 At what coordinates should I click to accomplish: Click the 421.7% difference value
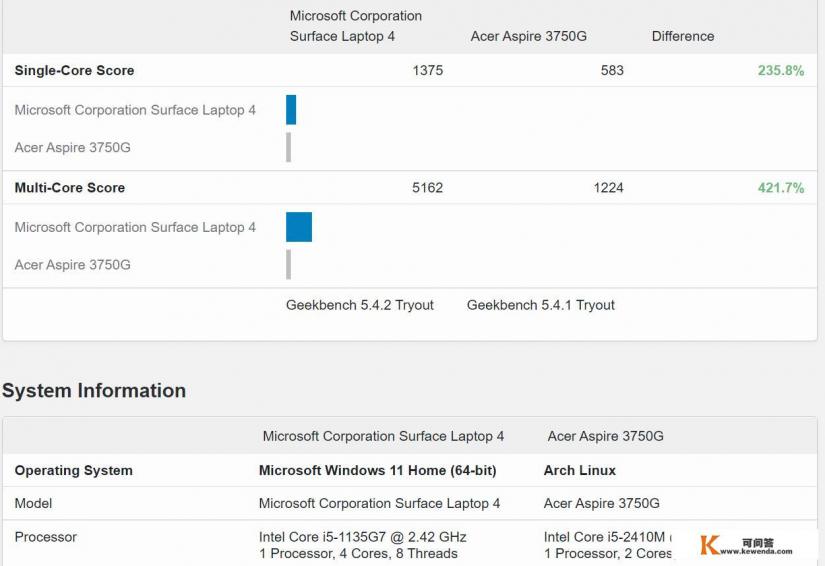pyautogui.click(x=780, y=188)
